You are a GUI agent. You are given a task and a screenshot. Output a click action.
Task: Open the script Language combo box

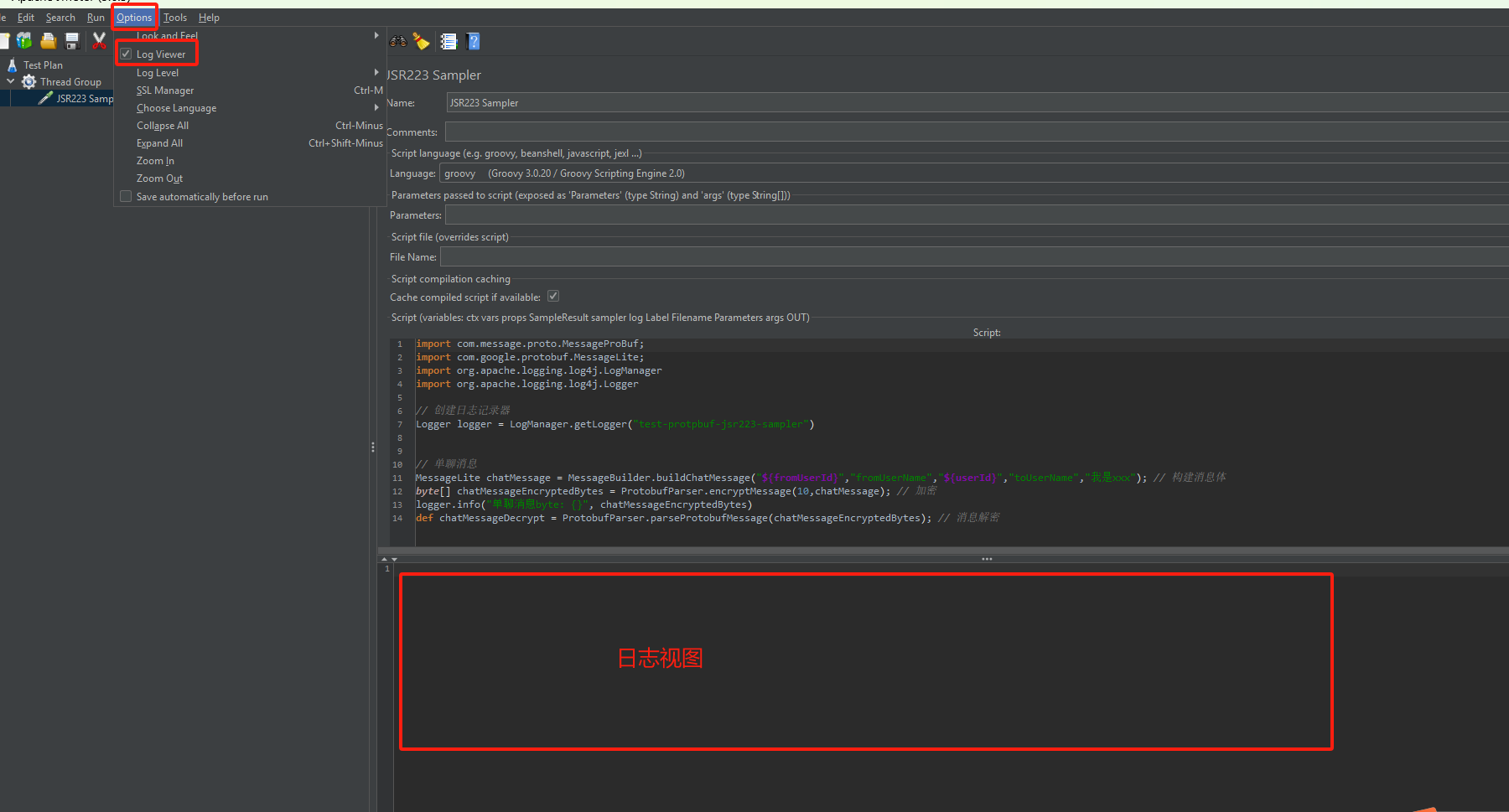(973, 173)
